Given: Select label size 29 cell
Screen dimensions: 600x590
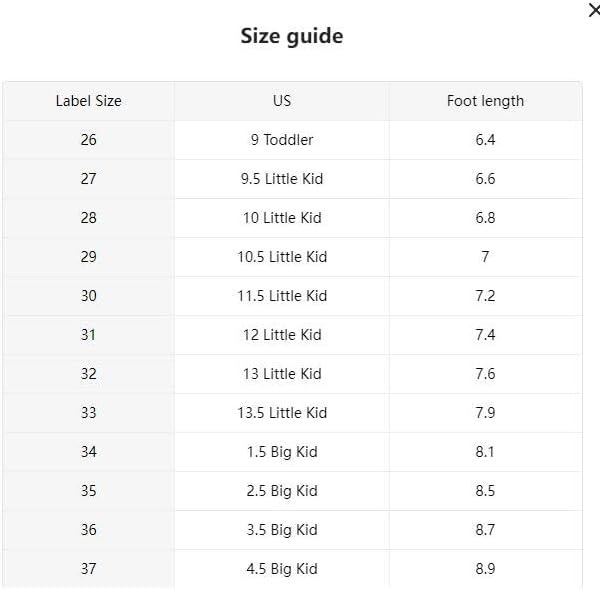Looking at the screenshot, I should (x=88, y=257).
